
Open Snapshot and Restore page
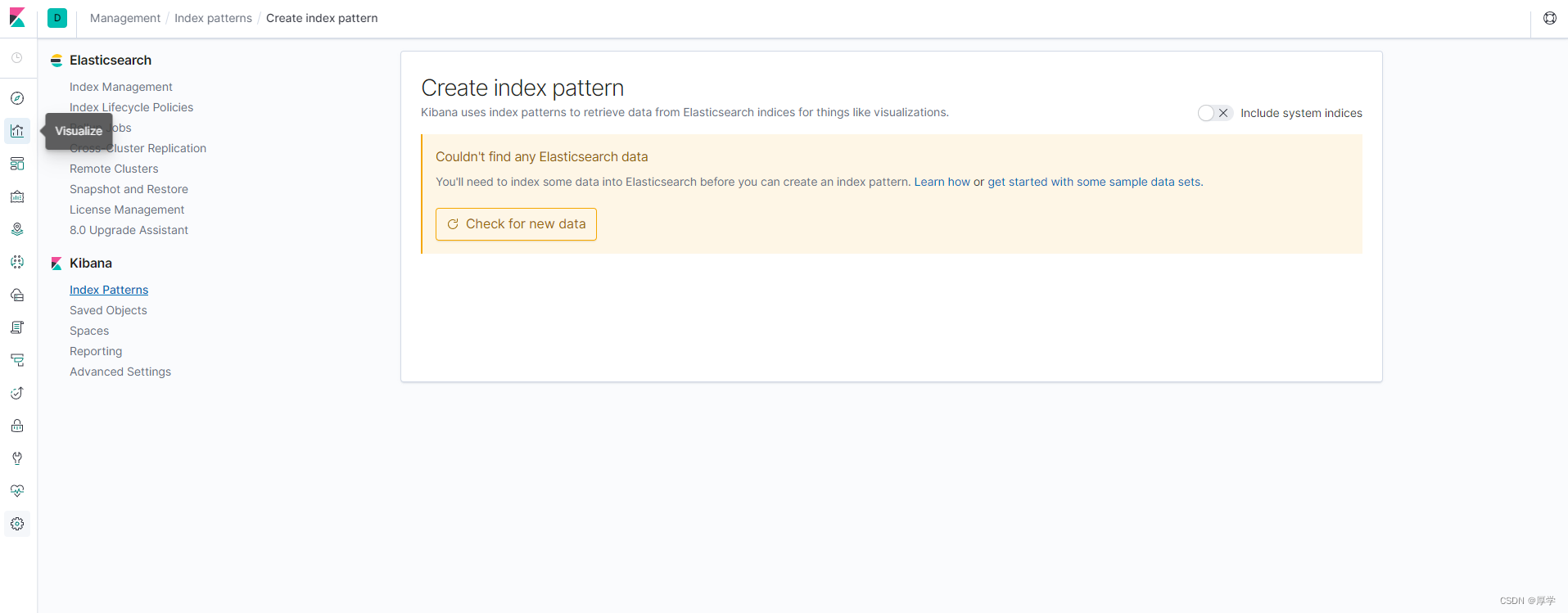coord(129,189)
